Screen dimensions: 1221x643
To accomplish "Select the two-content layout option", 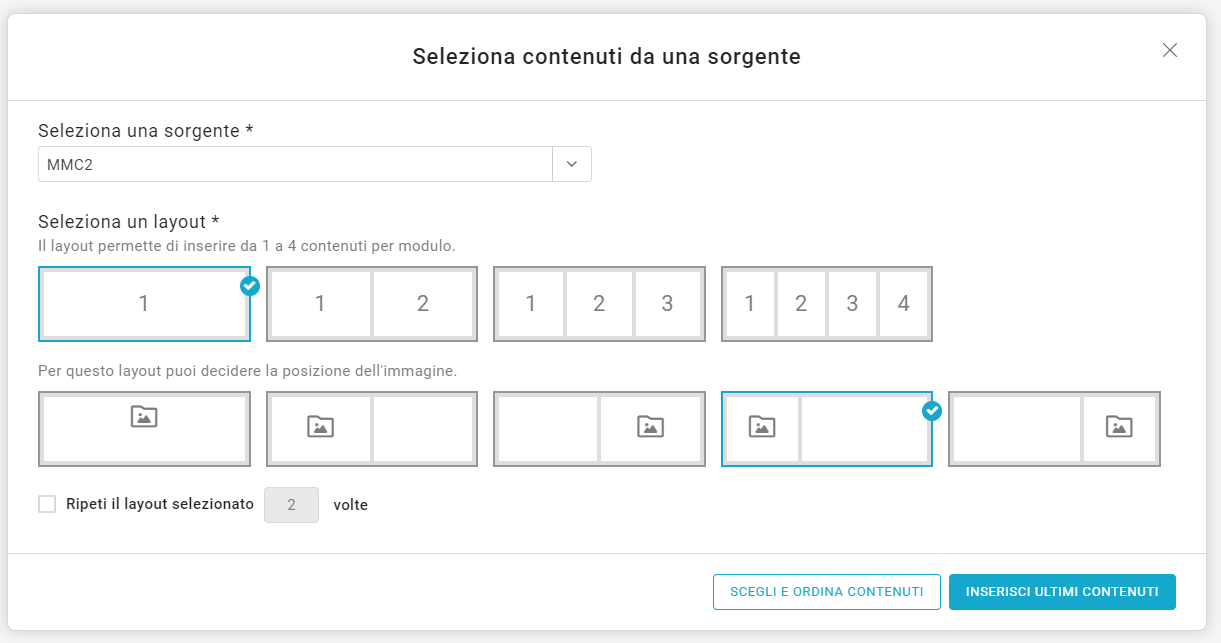I will tap(372, 304).
